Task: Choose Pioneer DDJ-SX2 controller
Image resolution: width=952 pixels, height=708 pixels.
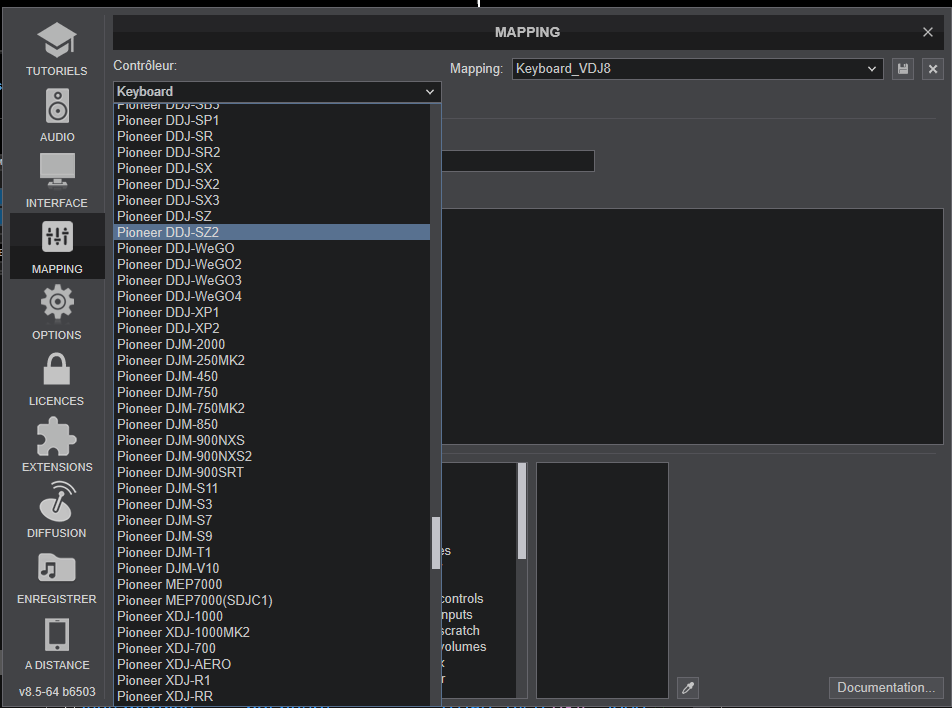Action: 271,184
